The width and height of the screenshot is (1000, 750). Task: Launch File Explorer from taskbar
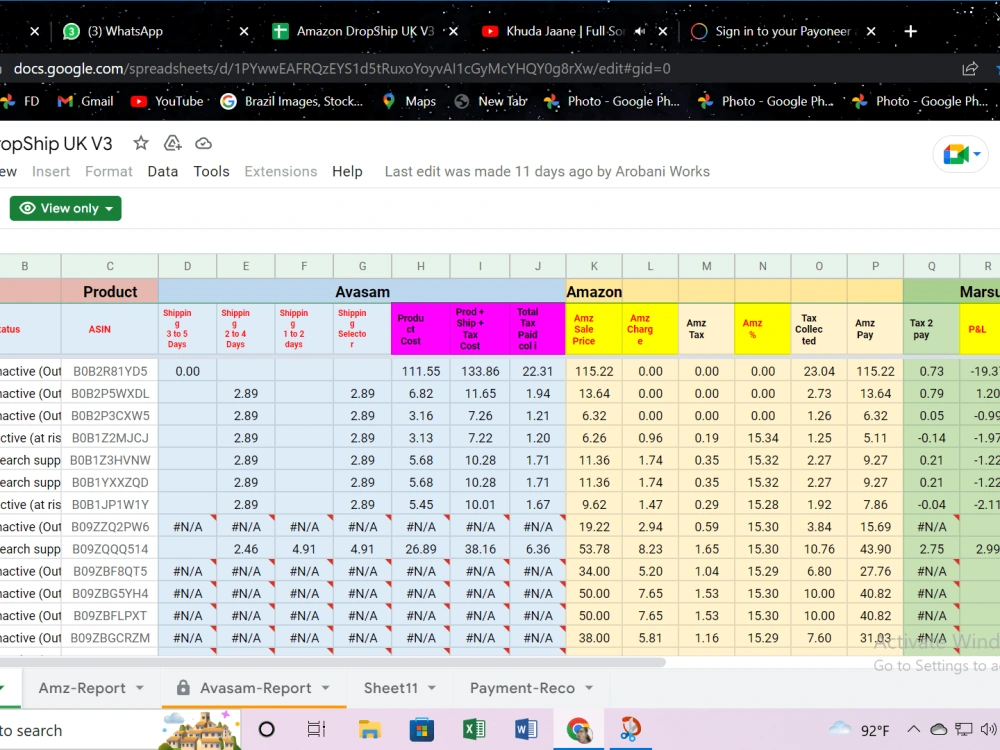[370, 729]
